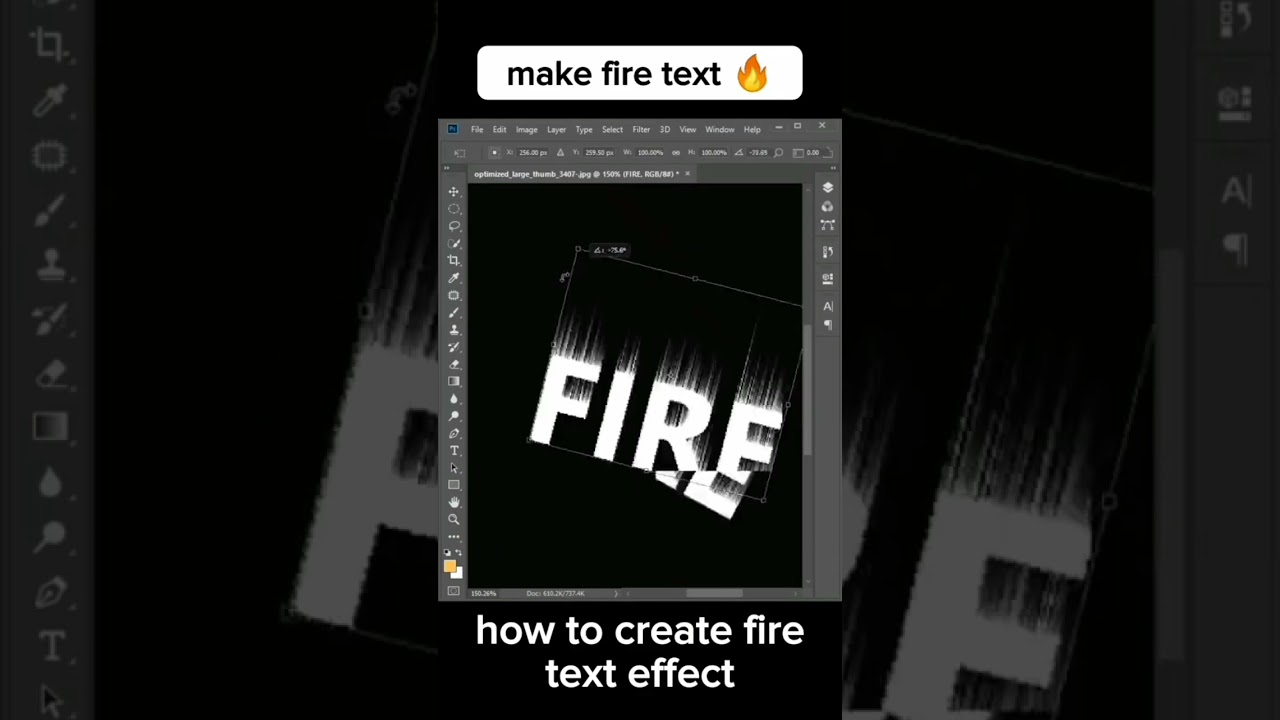
Task: Select the Frame tool in toolbar
Action: coord(453,295)
